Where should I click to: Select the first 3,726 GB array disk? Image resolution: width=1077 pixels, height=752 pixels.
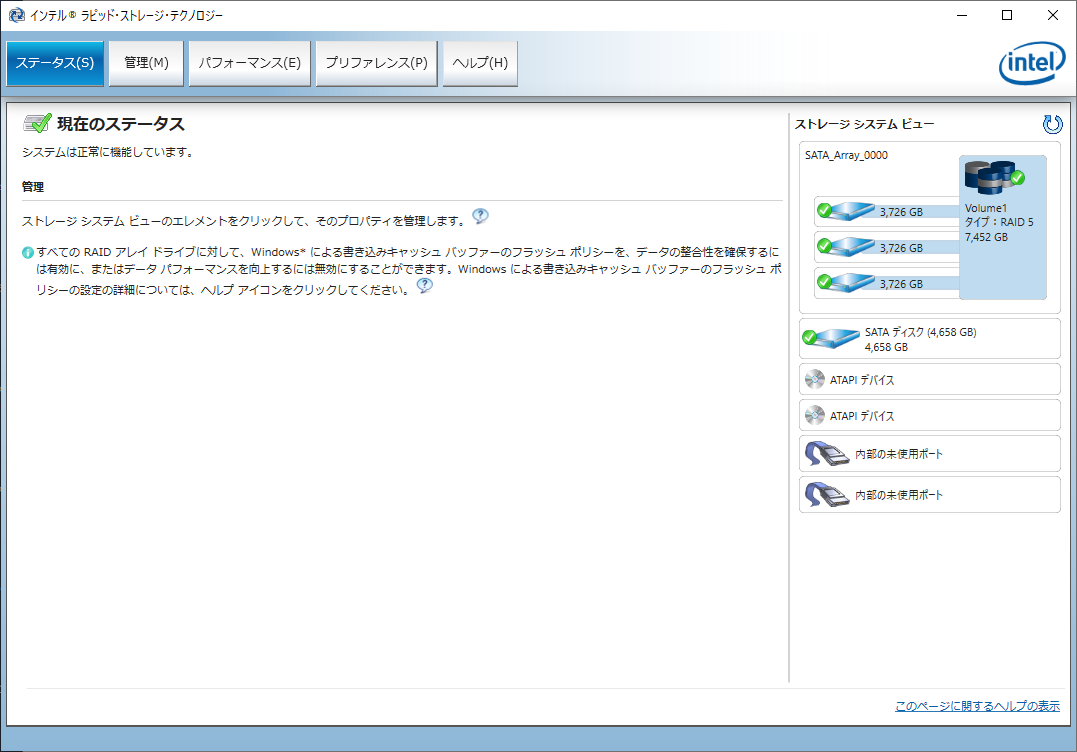[x=887, y=212]
